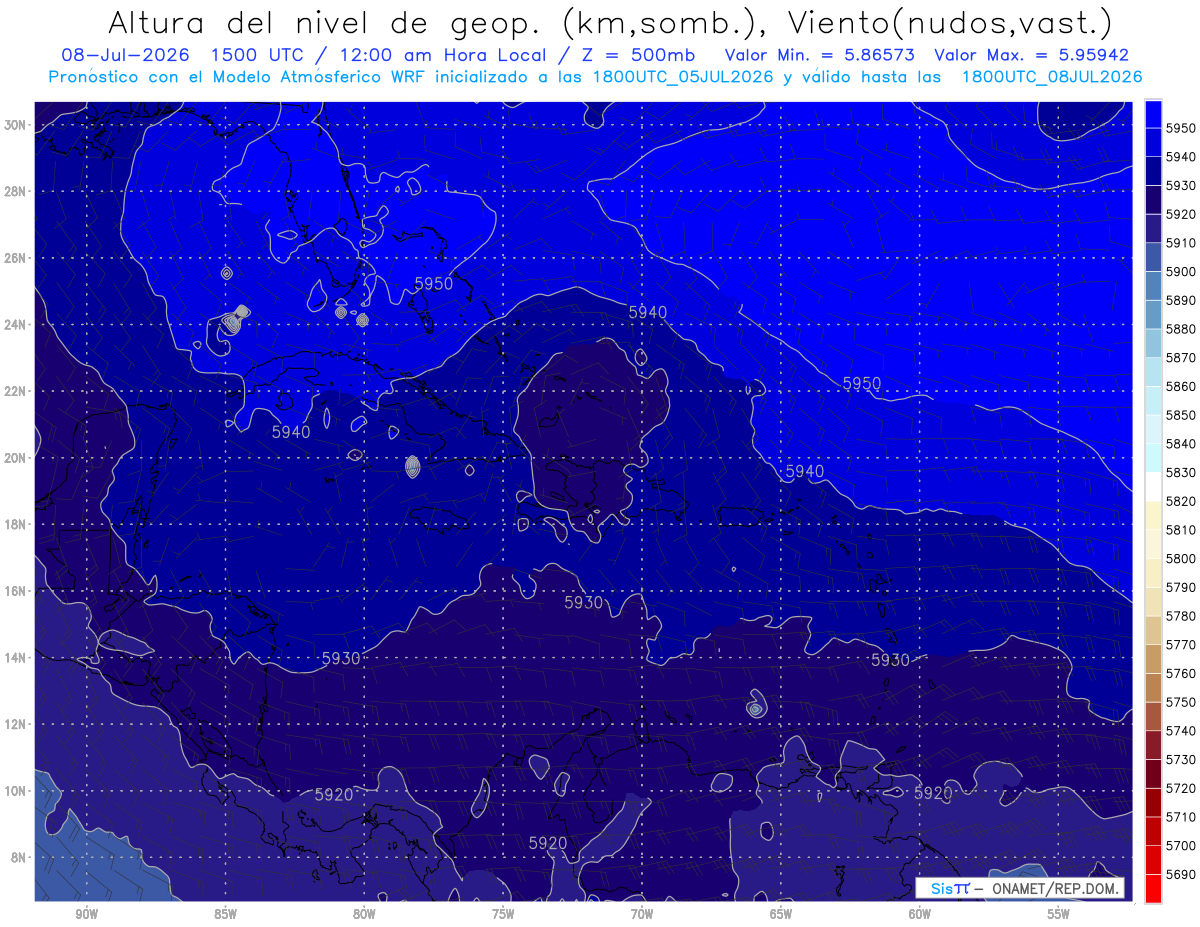Click the '5830' colorbar legend value
1200x927 pixels.
pos(1182,472)
